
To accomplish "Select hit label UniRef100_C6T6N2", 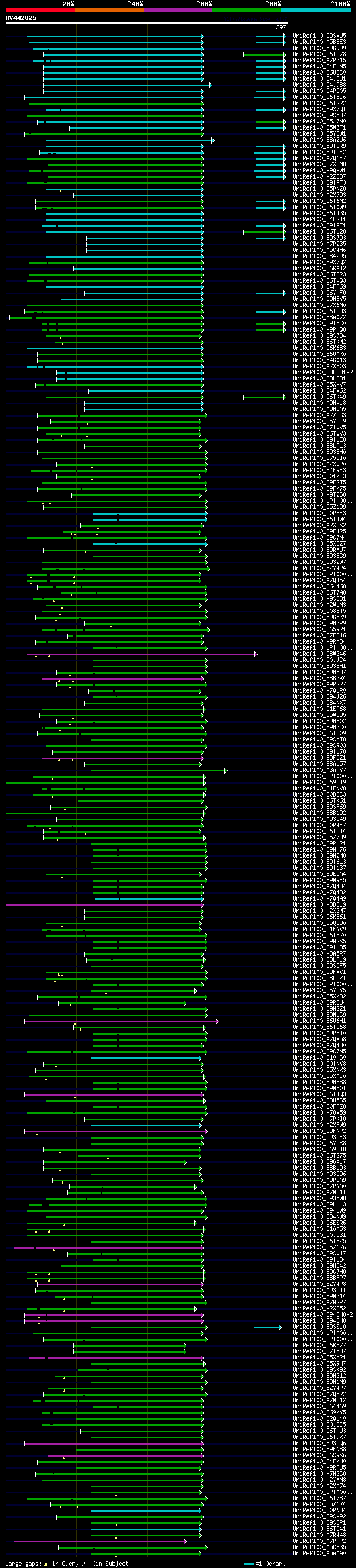I will coord(319,201).
